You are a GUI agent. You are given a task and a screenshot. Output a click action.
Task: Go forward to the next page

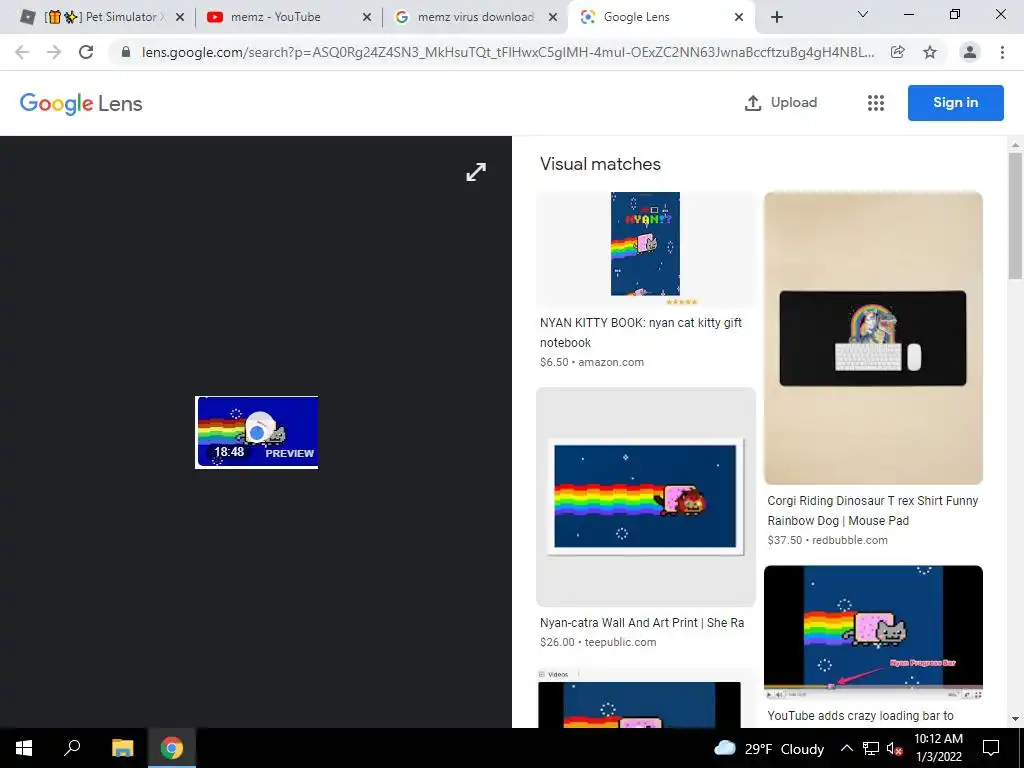click(54, 52)
